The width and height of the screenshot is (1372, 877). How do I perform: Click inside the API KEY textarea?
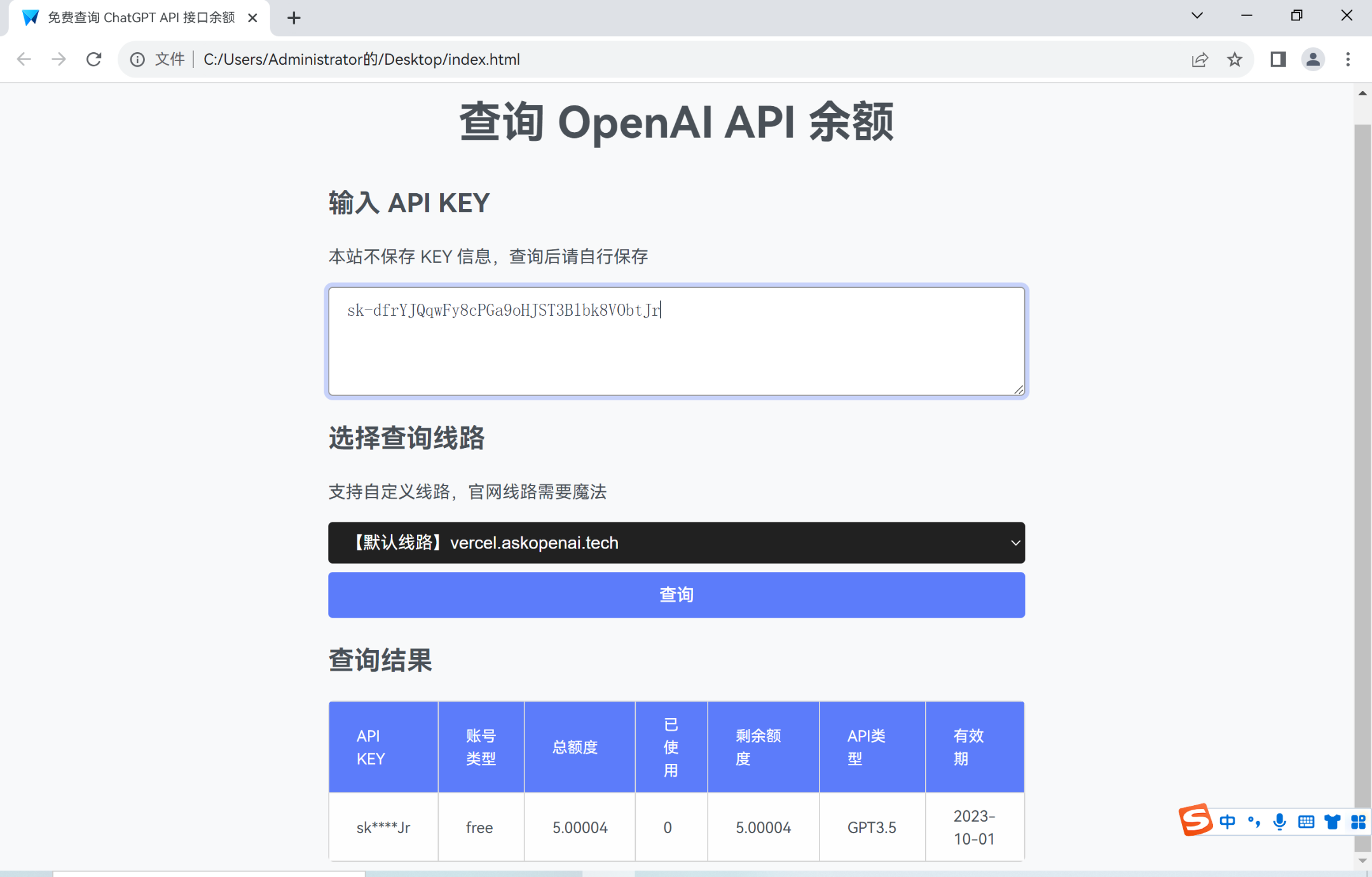(x=676, y=350)
